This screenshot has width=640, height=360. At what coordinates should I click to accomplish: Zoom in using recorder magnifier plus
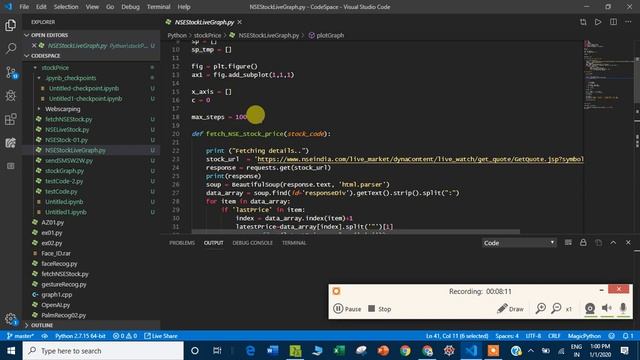click(541, 309)
